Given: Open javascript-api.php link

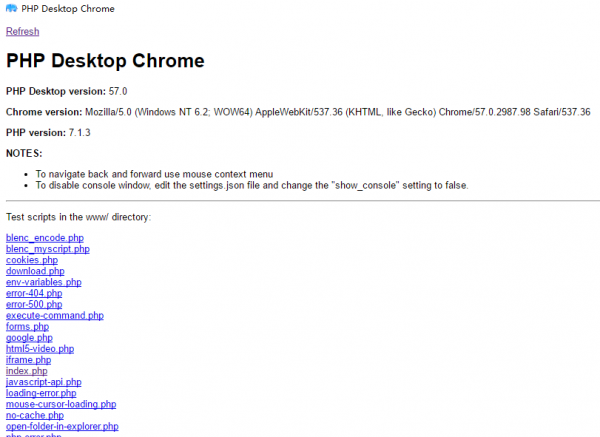Looking at the screenshot, I should (44, 382).
